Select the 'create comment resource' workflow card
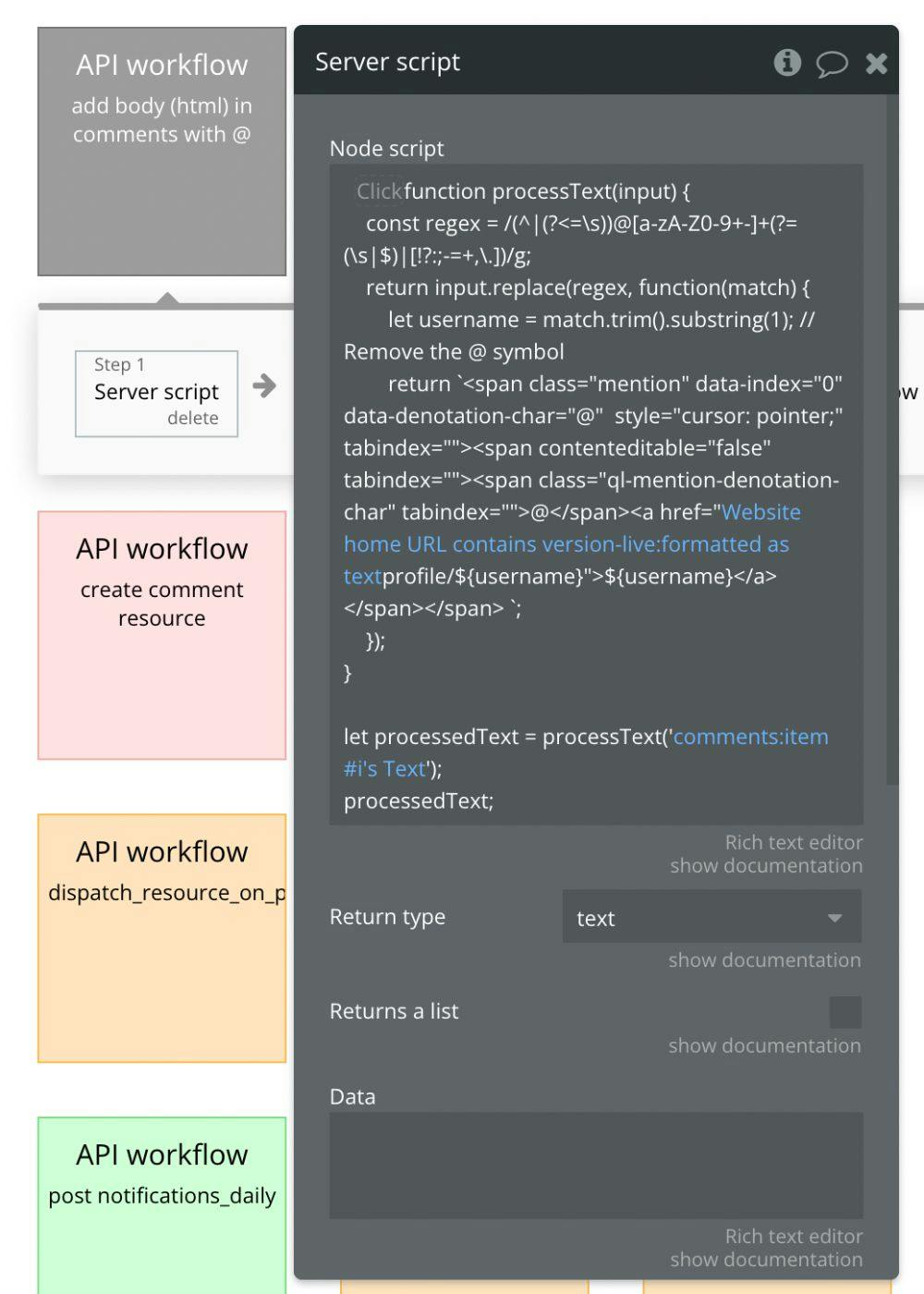The image size is (924, 1294). (x=160, y=633)
